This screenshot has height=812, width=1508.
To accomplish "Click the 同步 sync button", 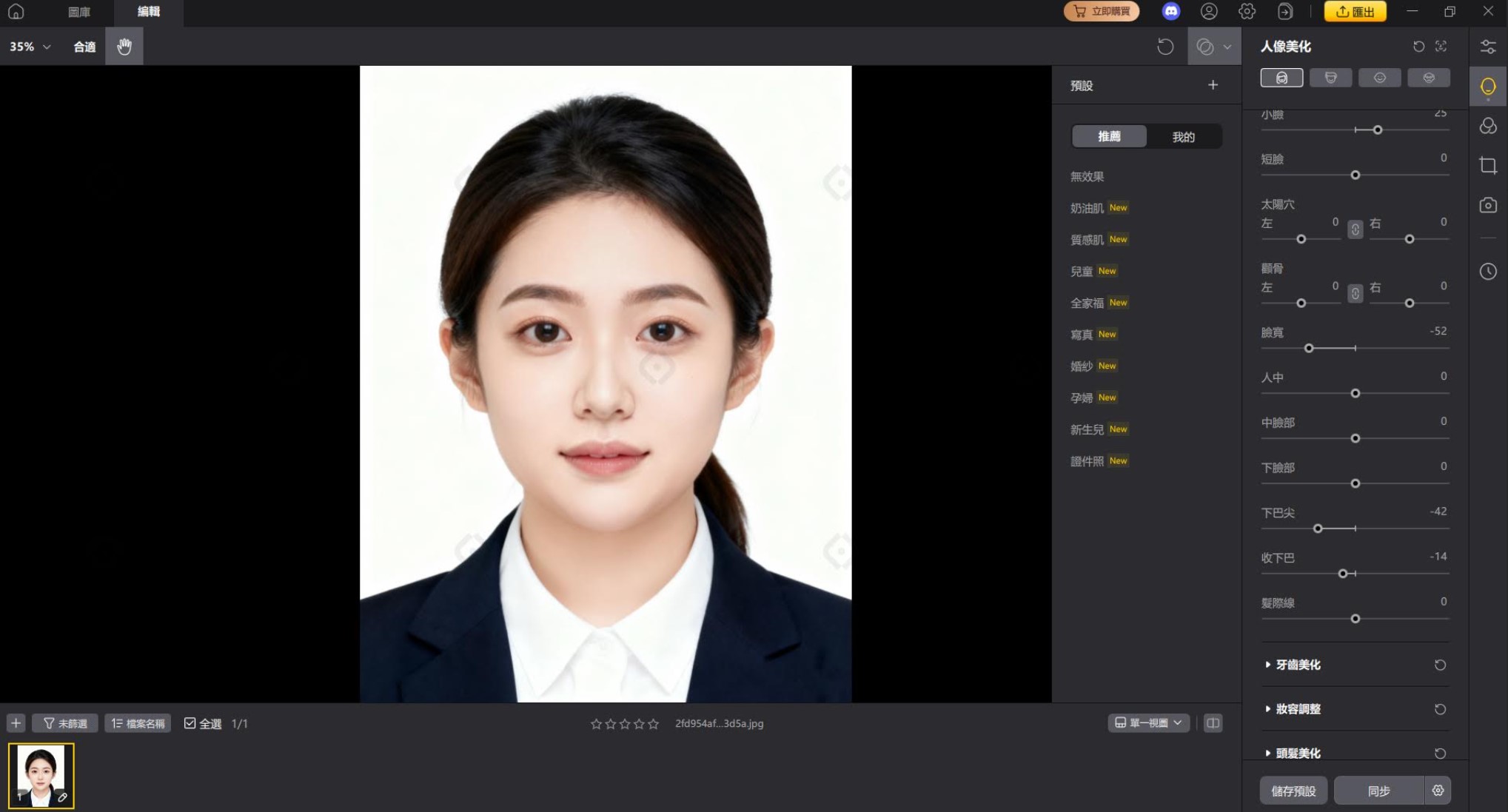I will tap(1378, 790).
